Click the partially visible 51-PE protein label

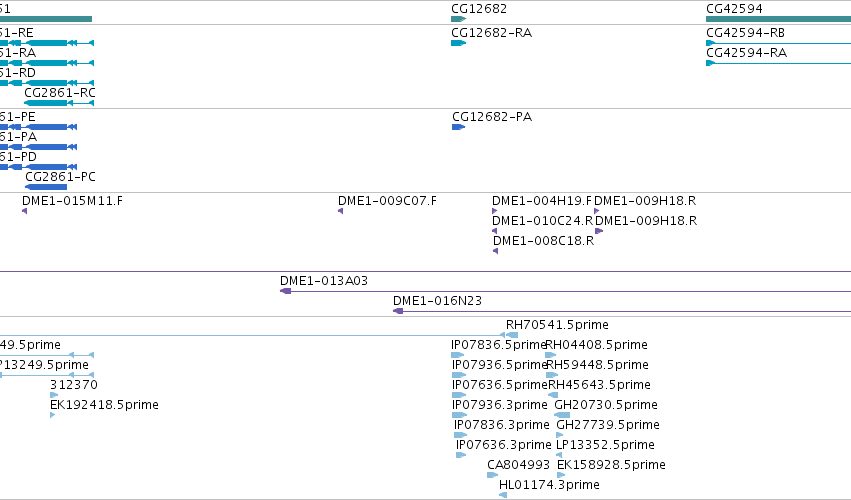(x=18, y=117)
